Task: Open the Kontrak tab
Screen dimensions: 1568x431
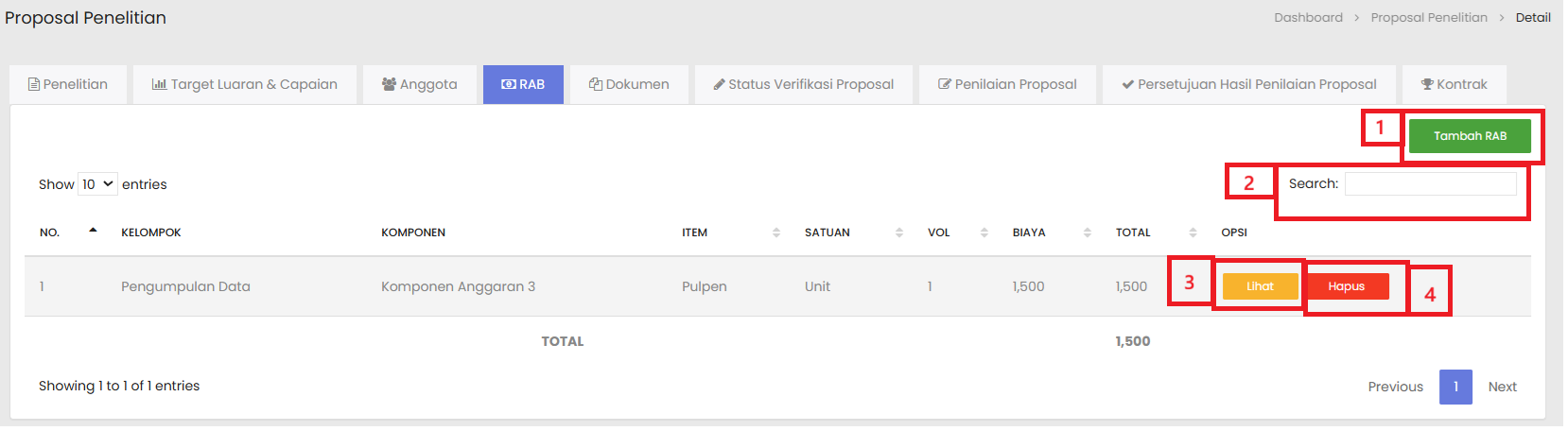Action: point(1454,84)
